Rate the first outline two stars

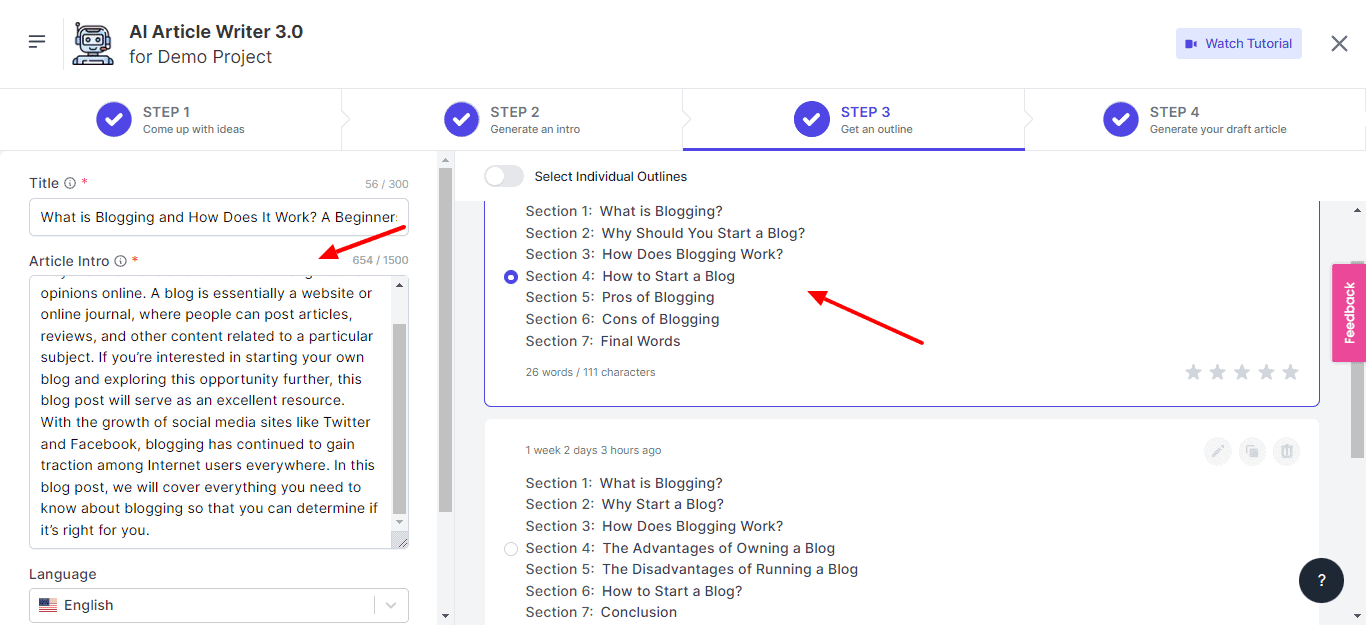click(1217, 372)
